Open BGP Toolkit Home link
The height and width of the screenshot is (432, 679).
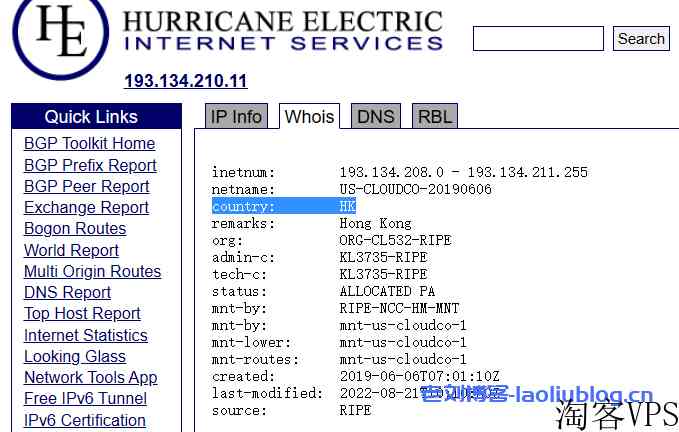pos(90,144)
